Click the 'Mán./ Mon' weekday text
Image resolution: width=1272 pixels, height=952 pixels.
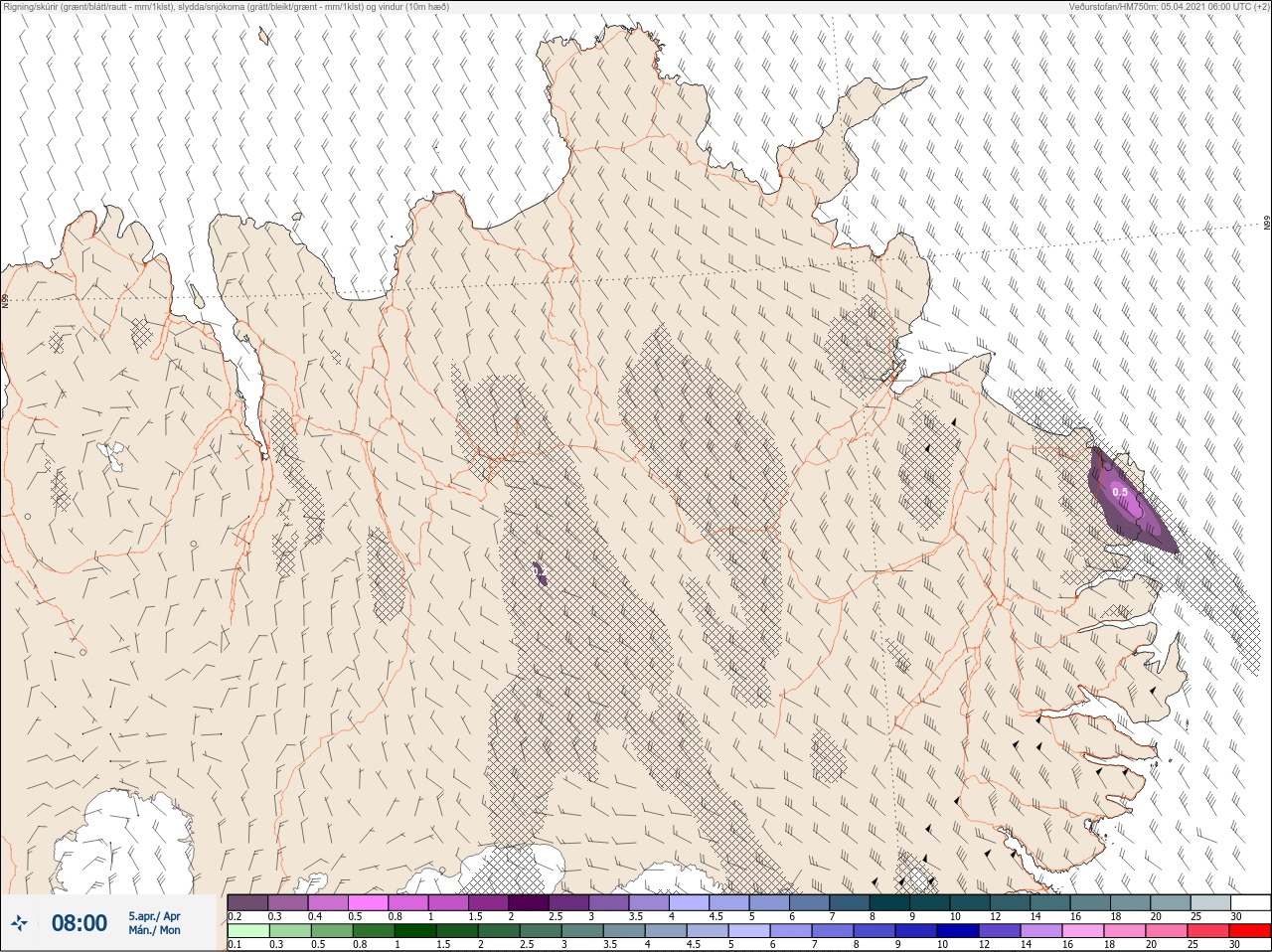(x=154, y=931)
